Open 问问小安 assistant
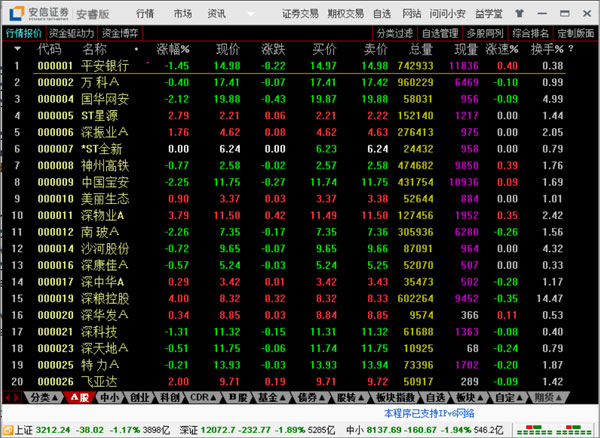Image resolution: width=600 pixels, height=438 pixels. pos(447,14)
